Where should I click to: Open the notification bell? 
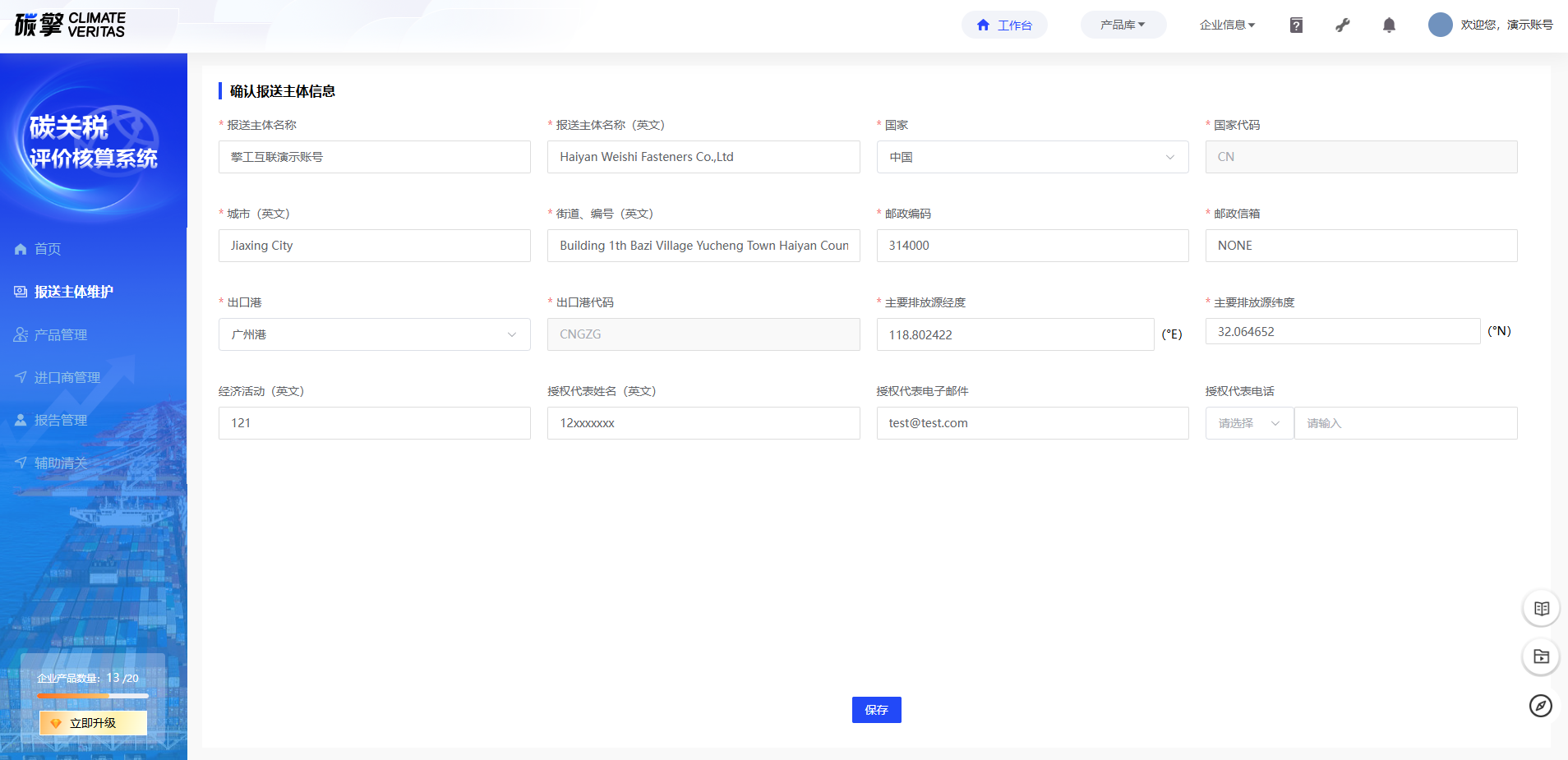coord(1389,25)
